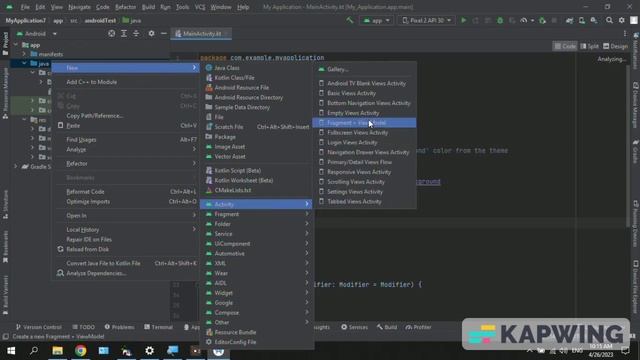The height and width of the screenshot is (360, 640).
Task: Open the Android project view dropdown
Action: coord(37,33)
